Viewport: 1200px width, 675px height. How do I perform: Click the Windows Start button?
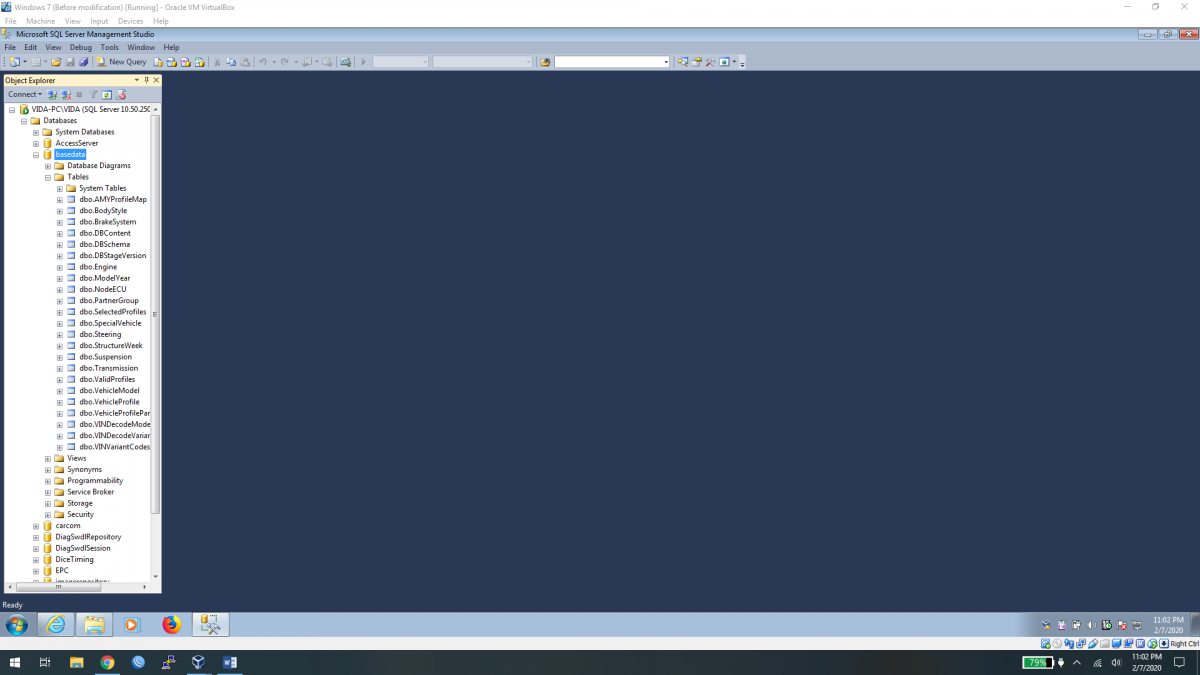pos(14,662)
